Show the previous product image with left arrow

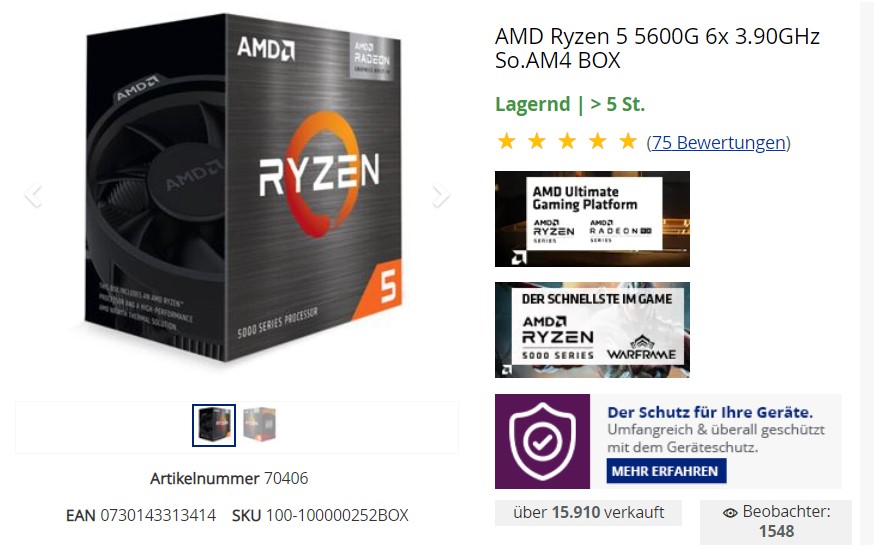pyautogui.click(x=33, y=195)
